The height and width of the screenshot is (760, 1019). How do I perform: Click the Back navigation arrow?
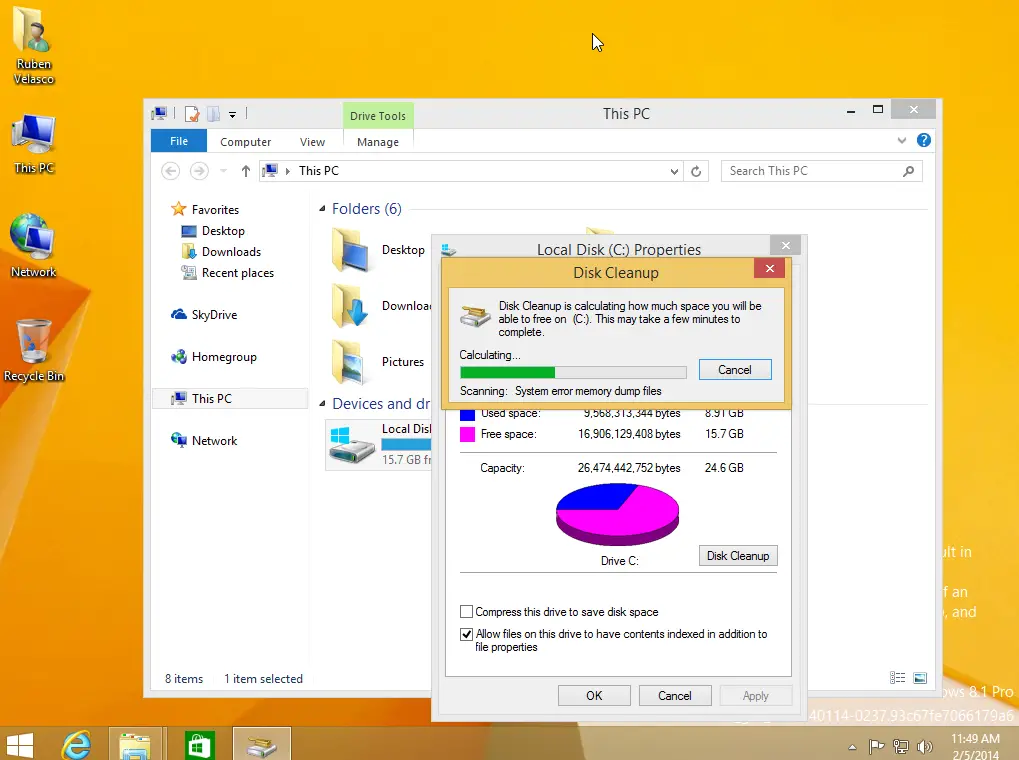[x=170, y=171]
